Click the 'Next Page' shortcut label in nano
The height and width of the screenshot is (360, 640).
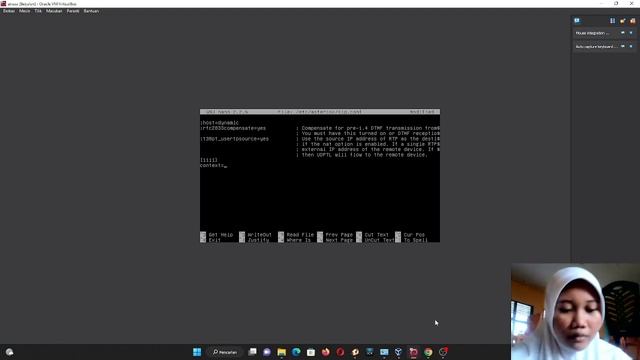pyautogui.click(x=339, y=240)
